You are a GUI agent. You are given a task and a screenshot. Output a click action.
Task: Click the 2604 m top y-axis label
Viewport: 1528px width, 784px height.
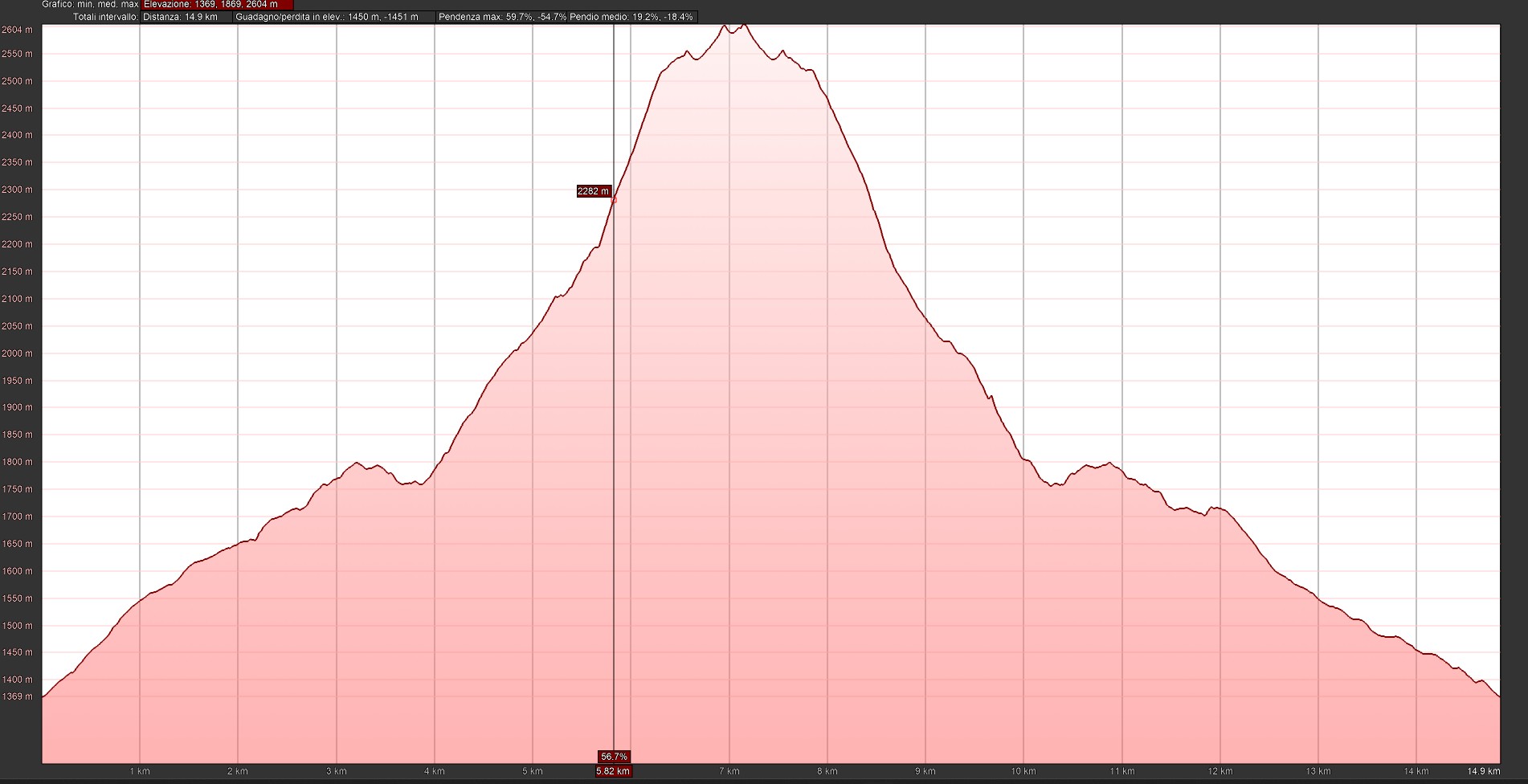pyautogui.click(x=17, y=30)
